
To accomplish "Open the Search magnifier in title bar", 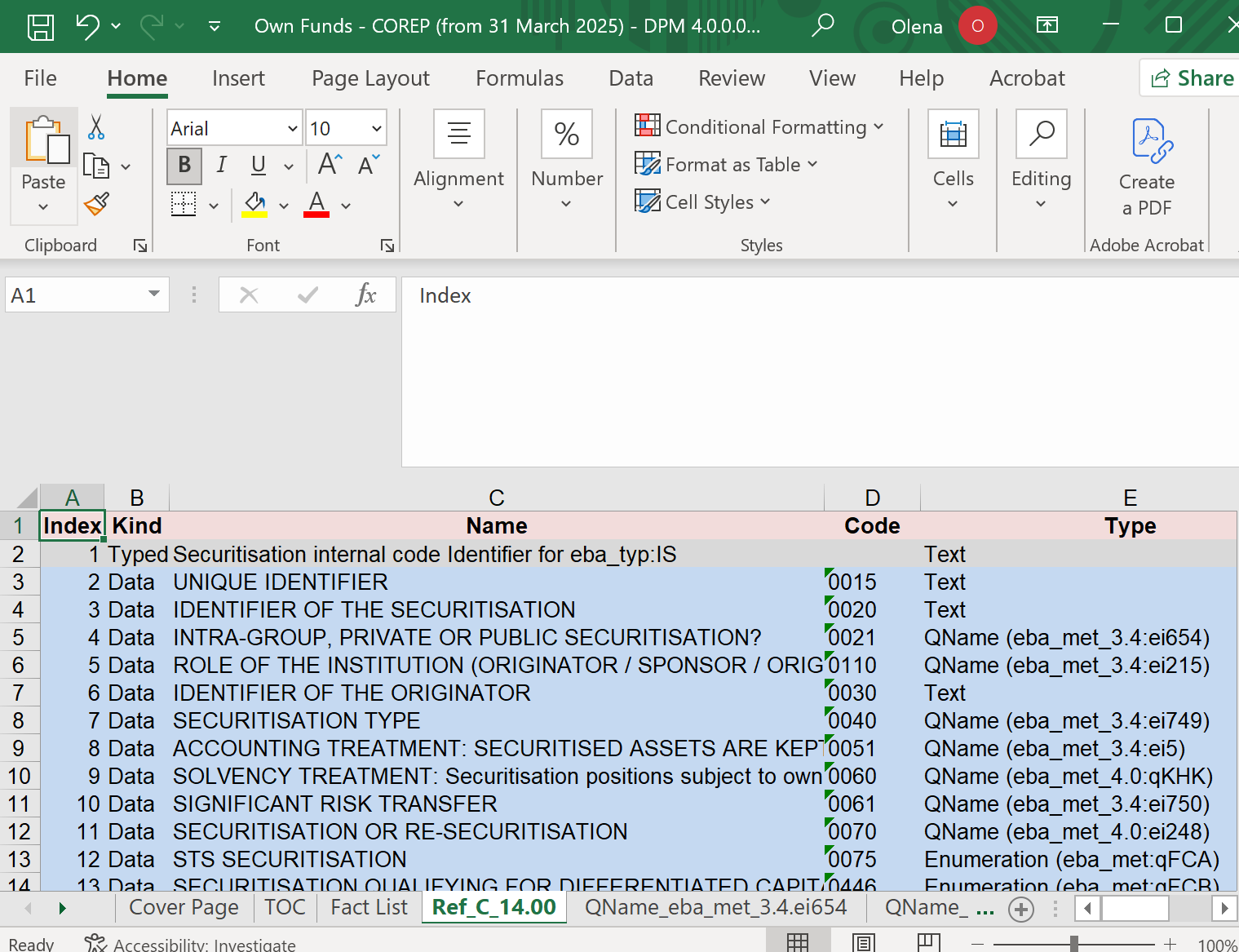I will pyautogui.click(x=823, y=25).
